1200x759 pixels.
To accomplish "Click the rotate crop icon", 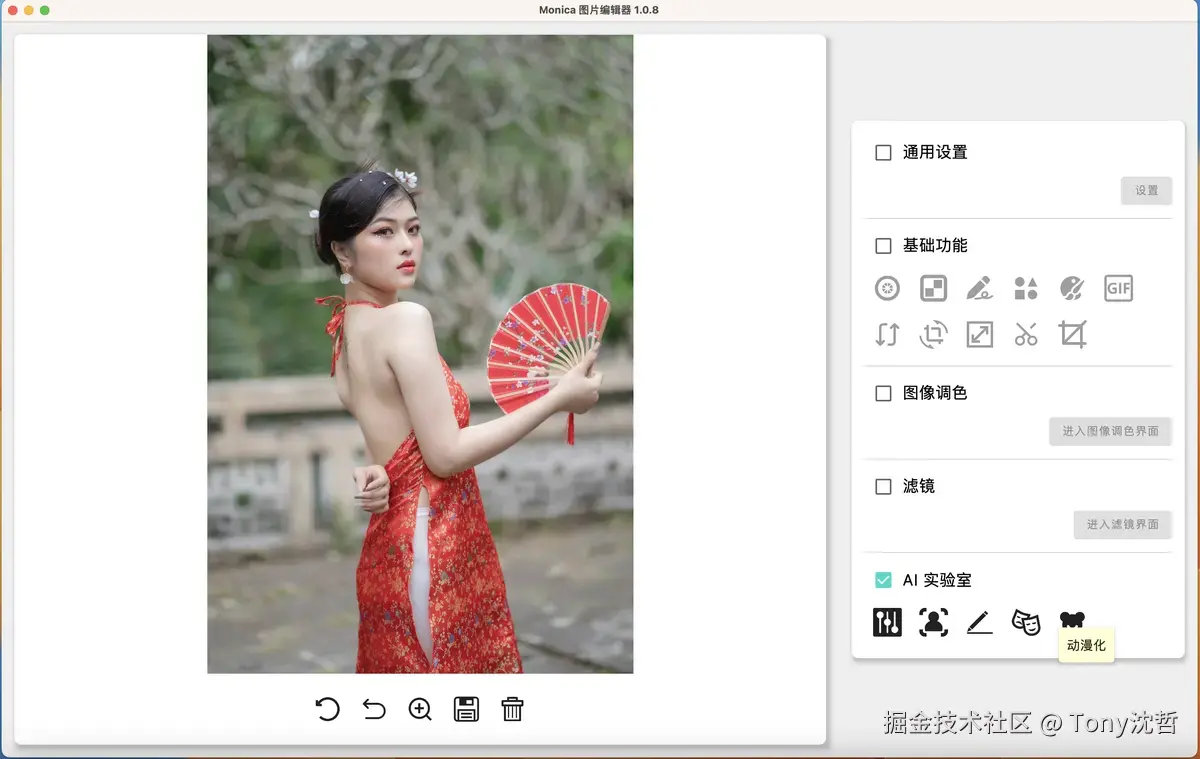I will pos(933,334).
